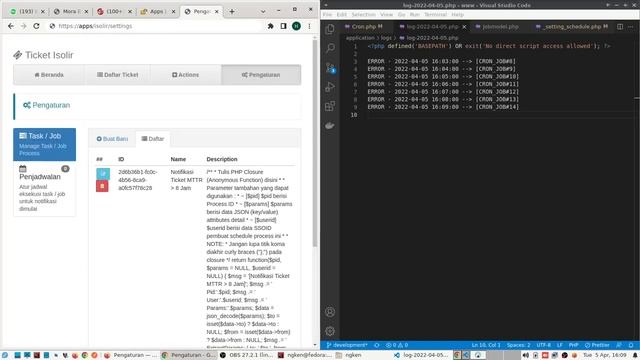Open OBS 27.2.1 taskbar window
The height and width of the screenshot is (360, 640).
246,355
